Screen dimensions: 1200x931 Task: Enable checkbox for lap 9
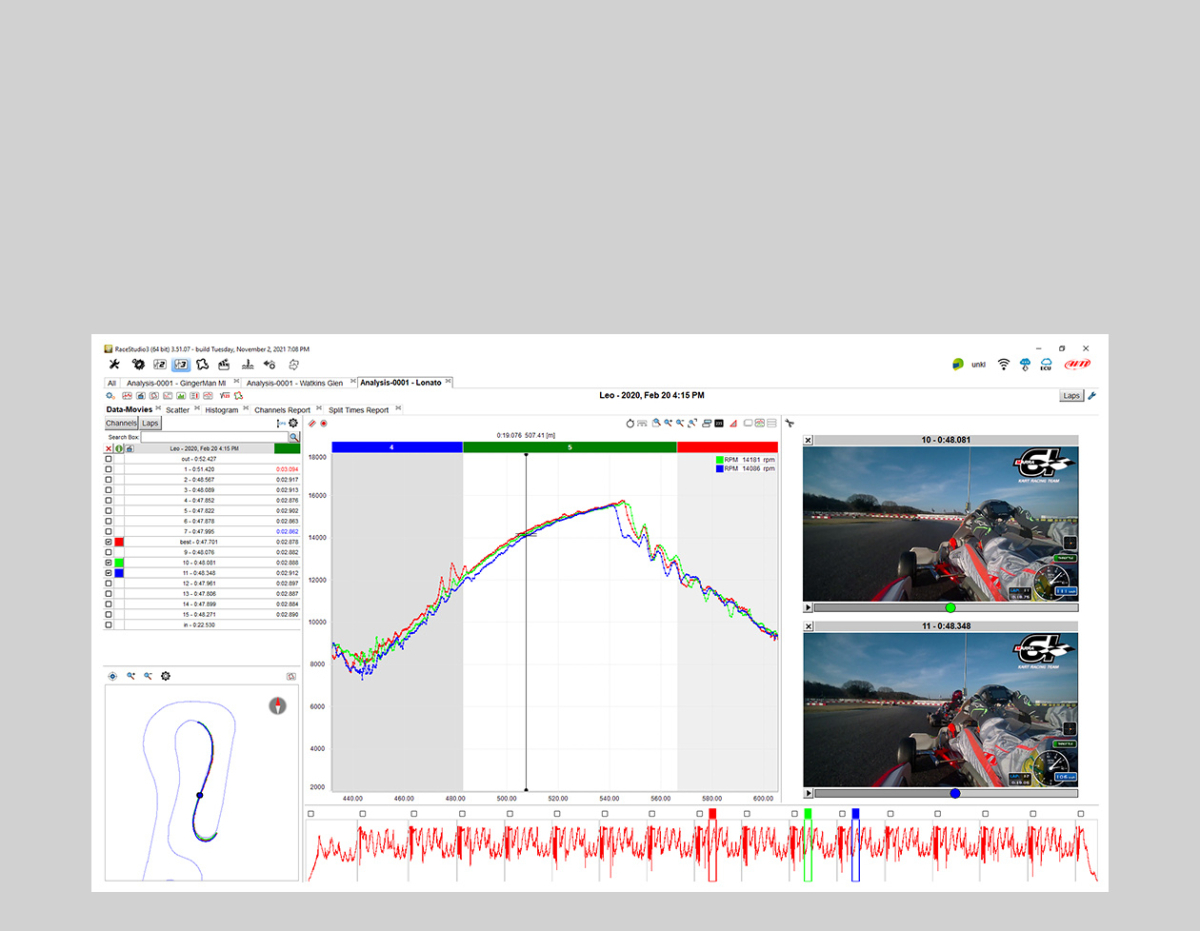click(x=109, y=552)
